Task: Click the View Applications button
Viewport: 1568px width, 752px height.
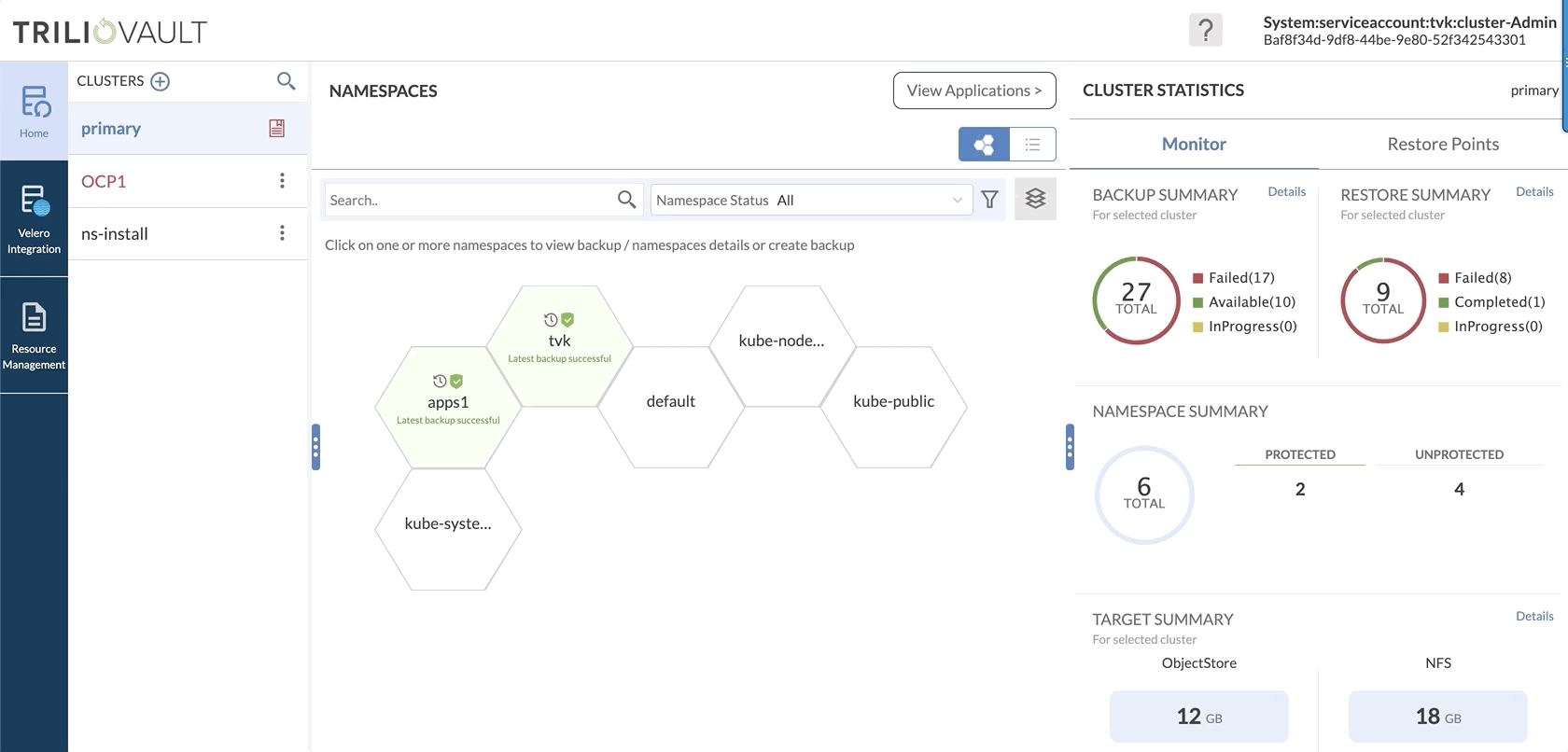Action: (x=973, y=91)
